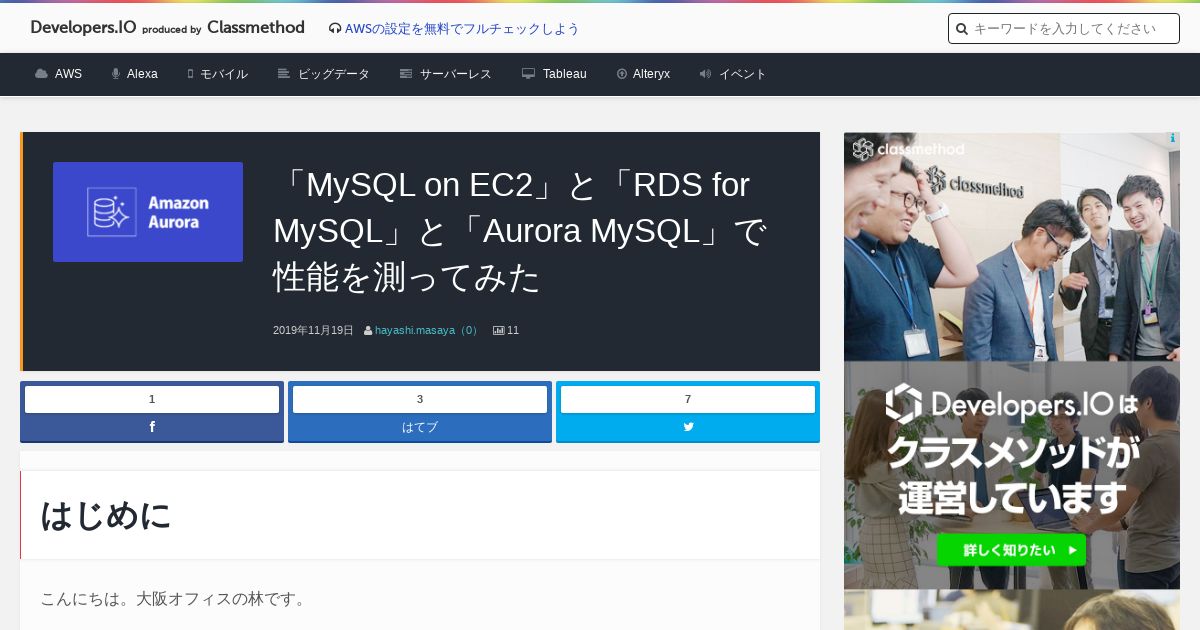Click the はじめに section heading
Screen dimensions: 1200x630
pyautogui.click(x=106, y=515)
